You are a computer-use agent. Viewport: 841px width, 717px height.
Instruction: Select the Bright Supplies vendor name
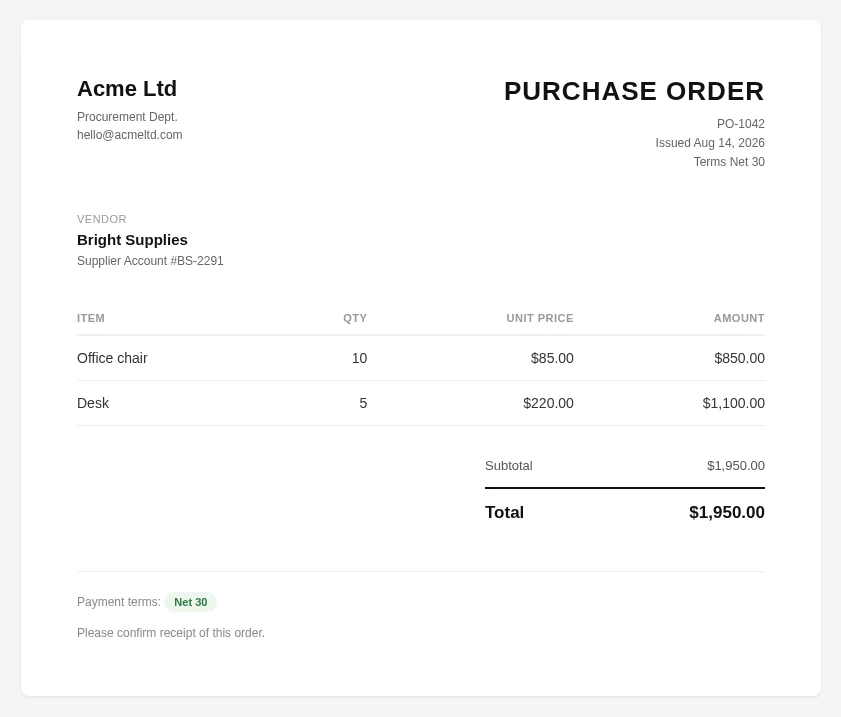132,240
